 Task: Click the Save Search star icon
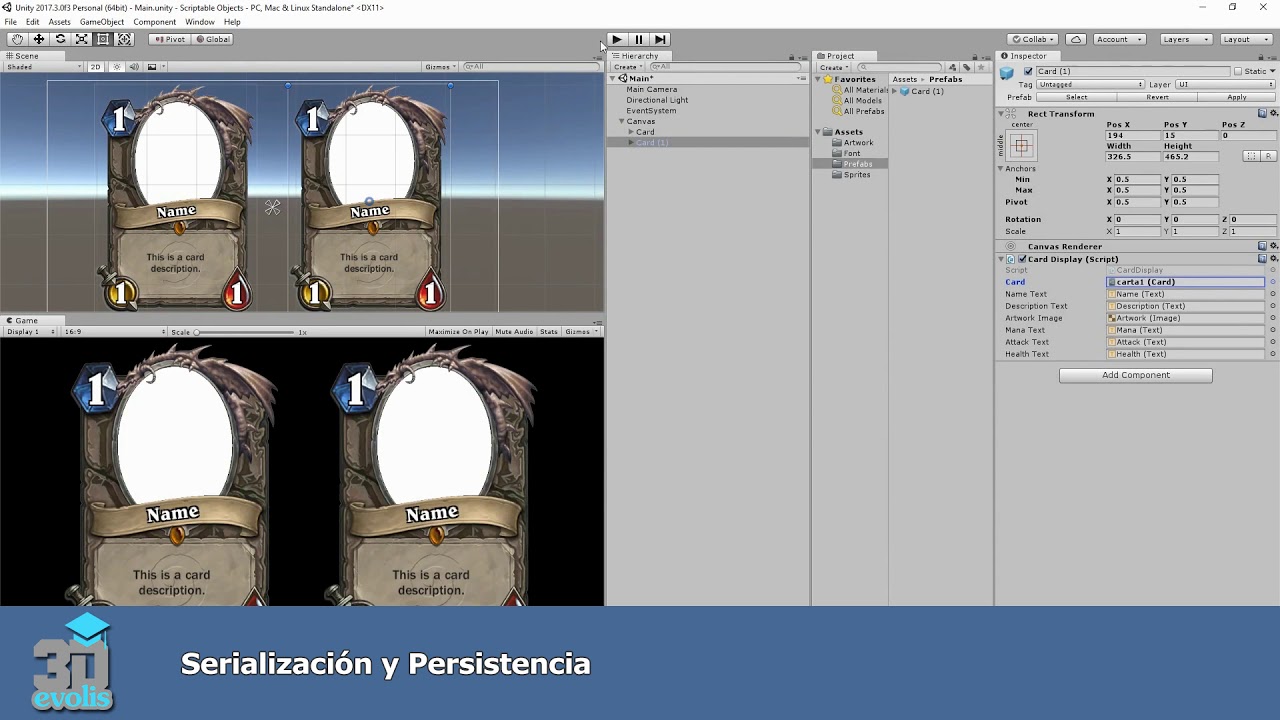point(981,67)
